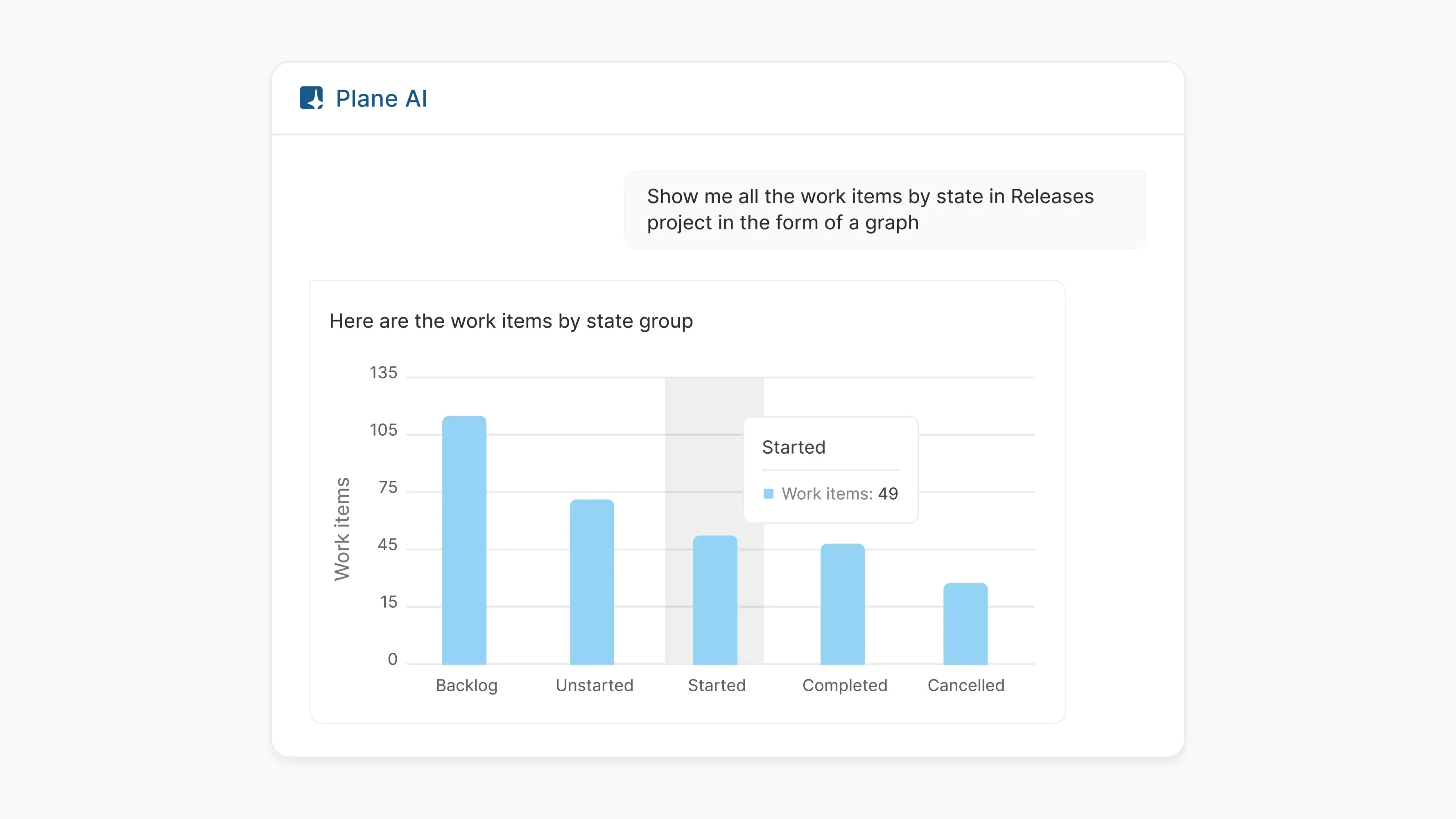Click the Unstarted x-axis label
The width and height of the screenshot is (1456, 819).
click(595, 686)
